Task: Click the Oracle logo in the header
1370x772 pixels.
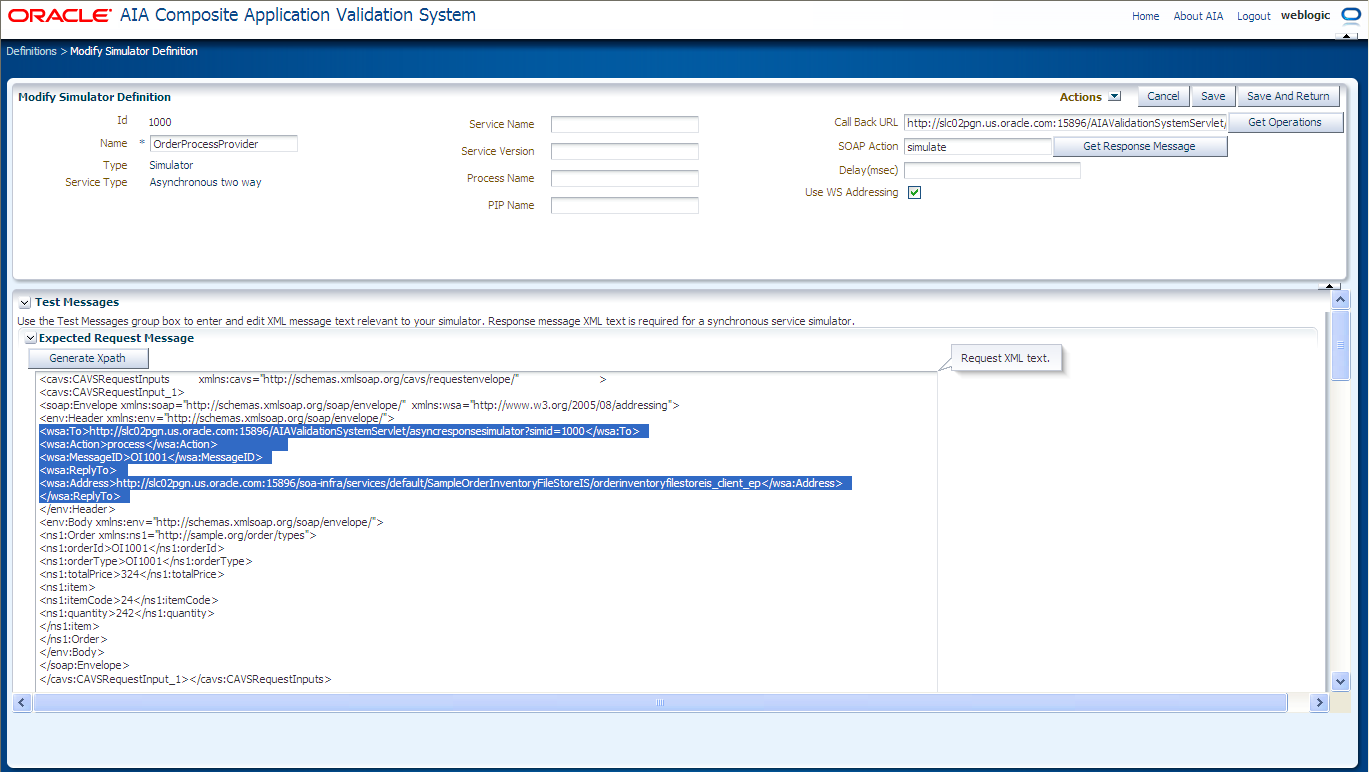Action: 60,16
